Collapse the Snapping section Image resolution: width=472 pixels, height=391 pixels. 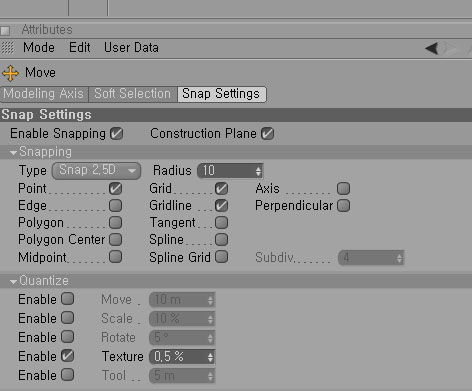pyautogui.click(x=13, y=153)
